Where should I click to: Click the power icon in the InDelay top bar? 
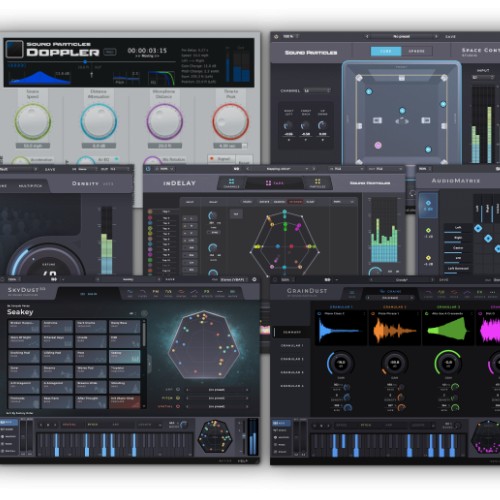[x=148, y=169]
